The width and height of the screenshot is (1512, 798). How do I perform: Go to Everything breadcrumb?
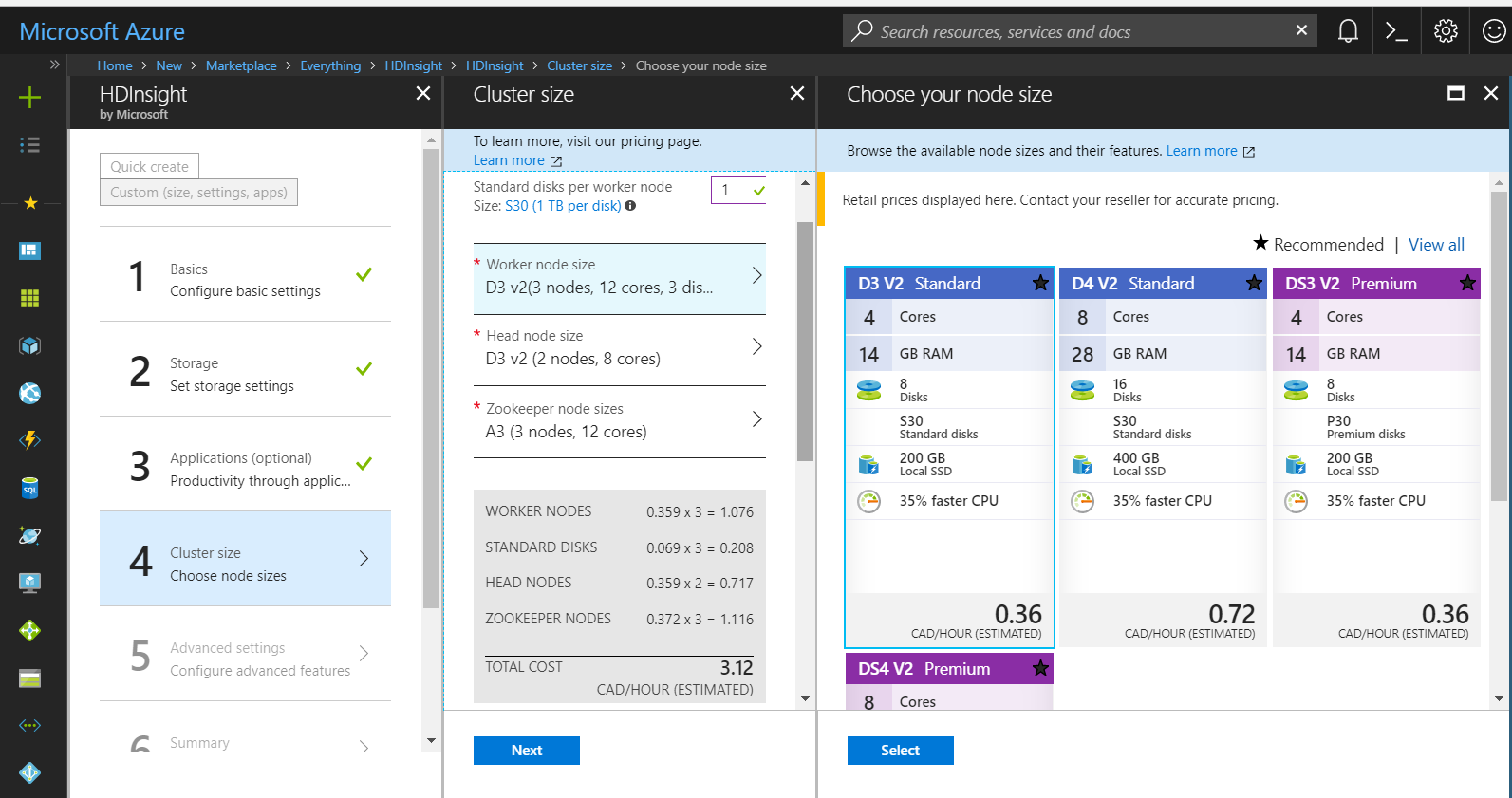point(330,65)
